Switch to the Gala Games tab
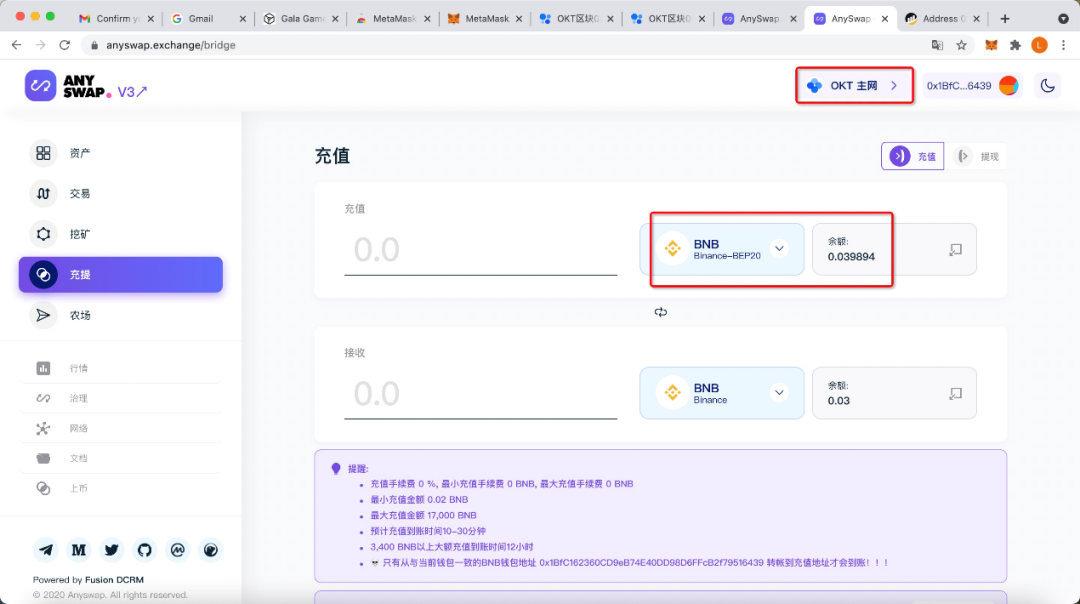Screen dimensions: 1080x604 click(x=300, y=19)
